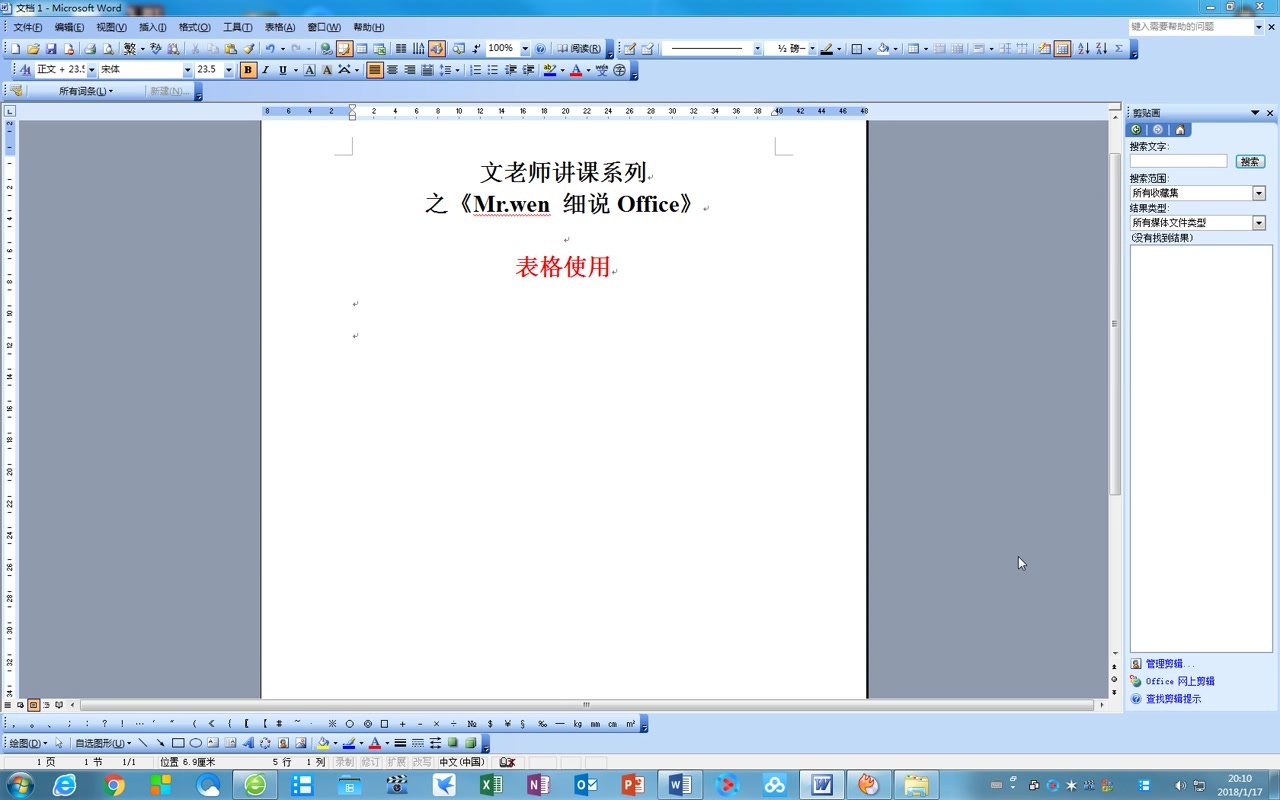The width and height of the screenshot is (1280, 800).
Task: Toggle bulleted list formatting
Action: click(493, 70)
